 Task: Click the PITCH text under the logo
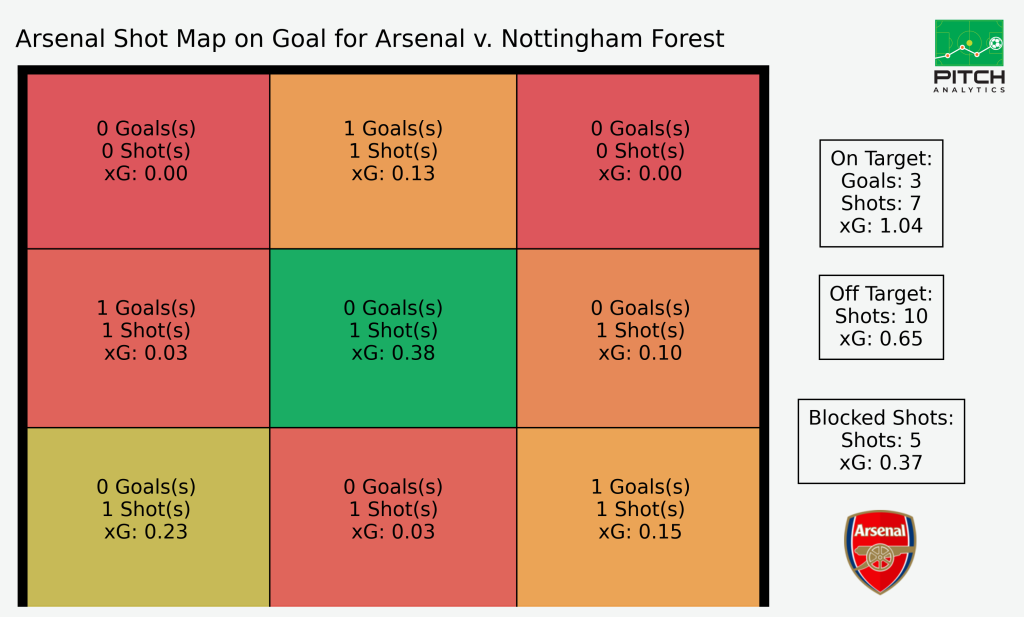(969, 77)
